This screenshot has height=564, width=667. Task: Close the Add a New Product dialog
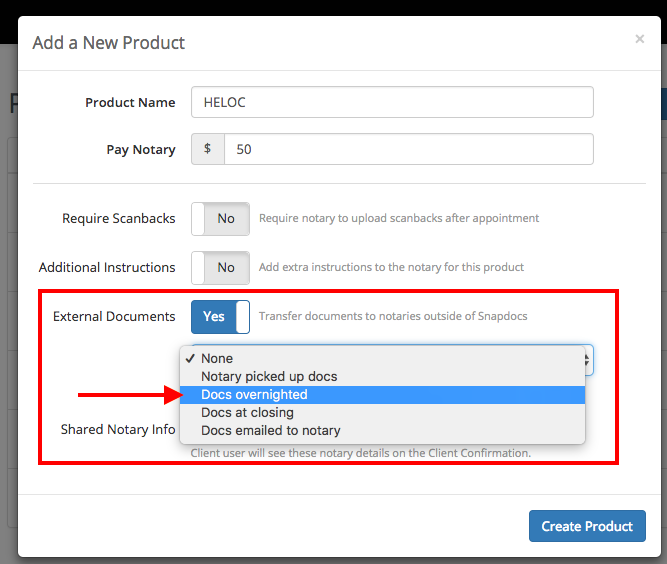tap(639, 40)
